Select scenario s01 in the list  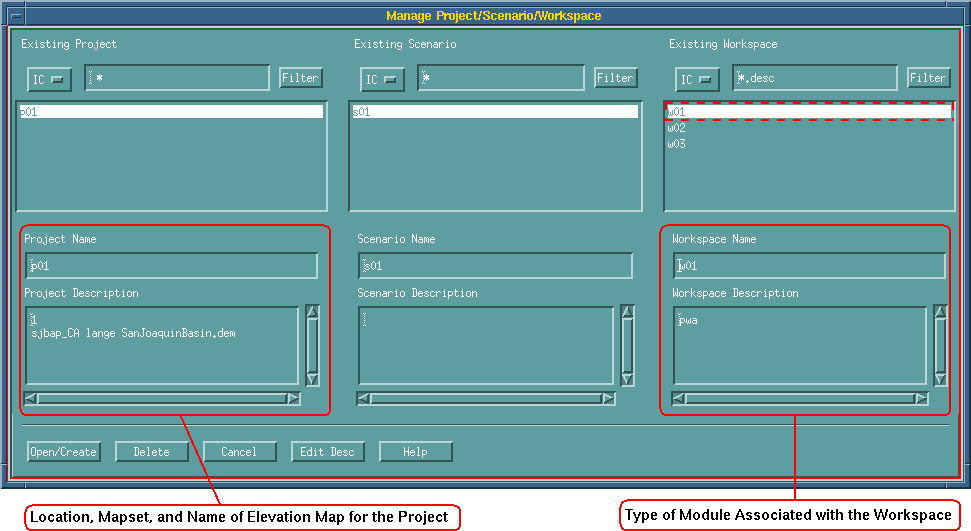494,112
